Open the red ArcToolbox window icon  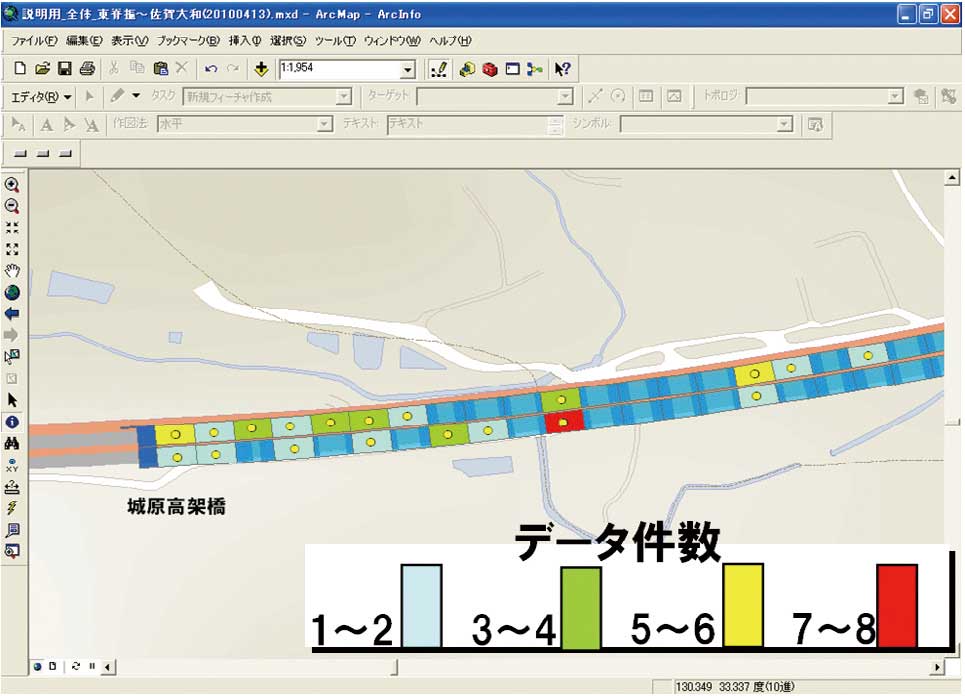490,69
